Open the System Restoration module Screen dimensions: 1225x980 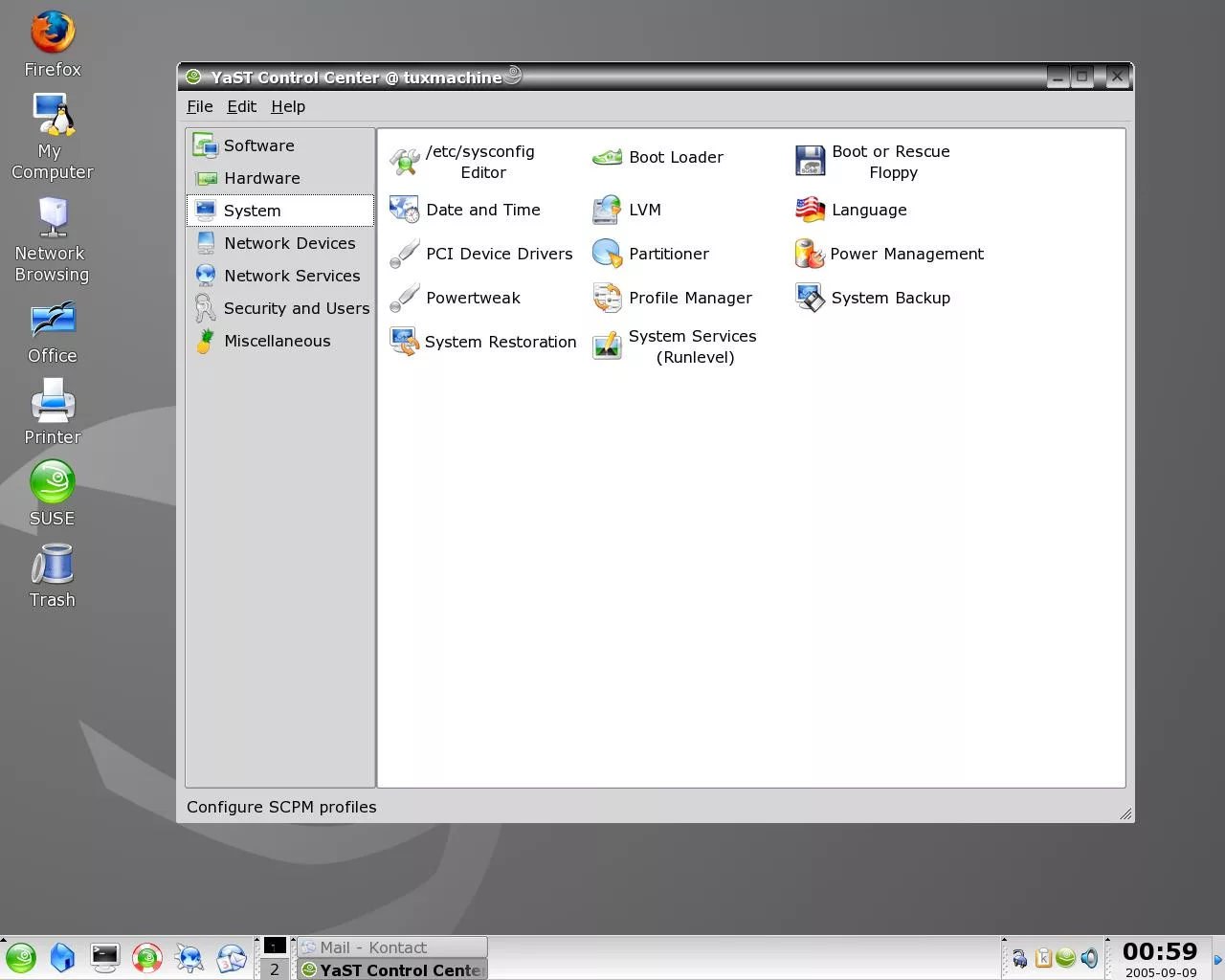click(483, 342)
